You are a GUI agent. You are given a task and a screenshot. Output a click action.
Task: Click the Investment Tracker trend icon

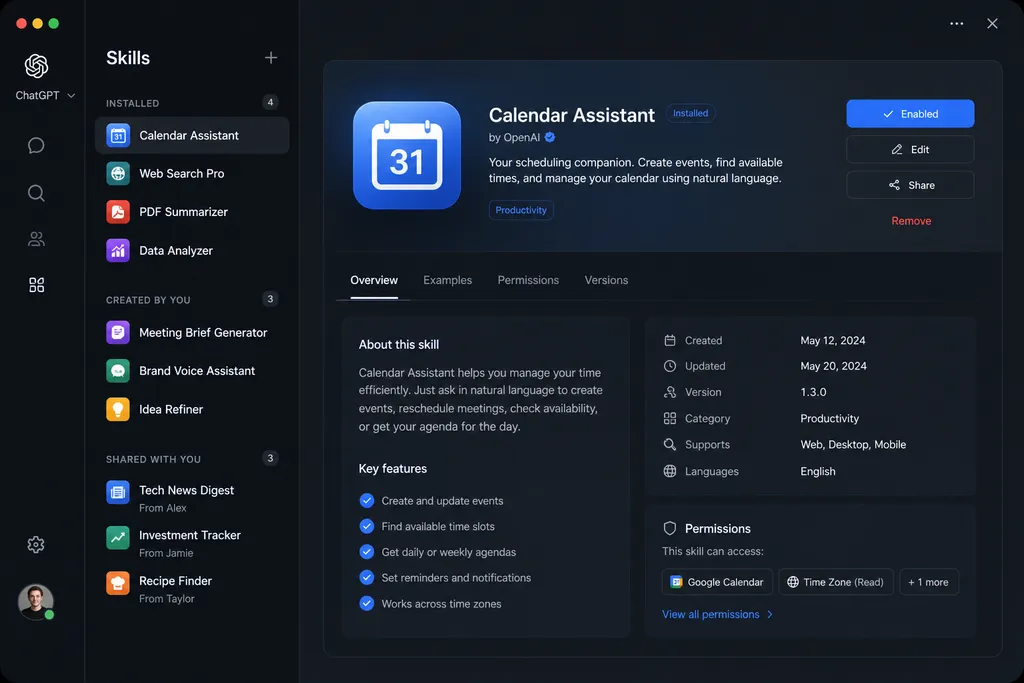(x=118, y=537)
